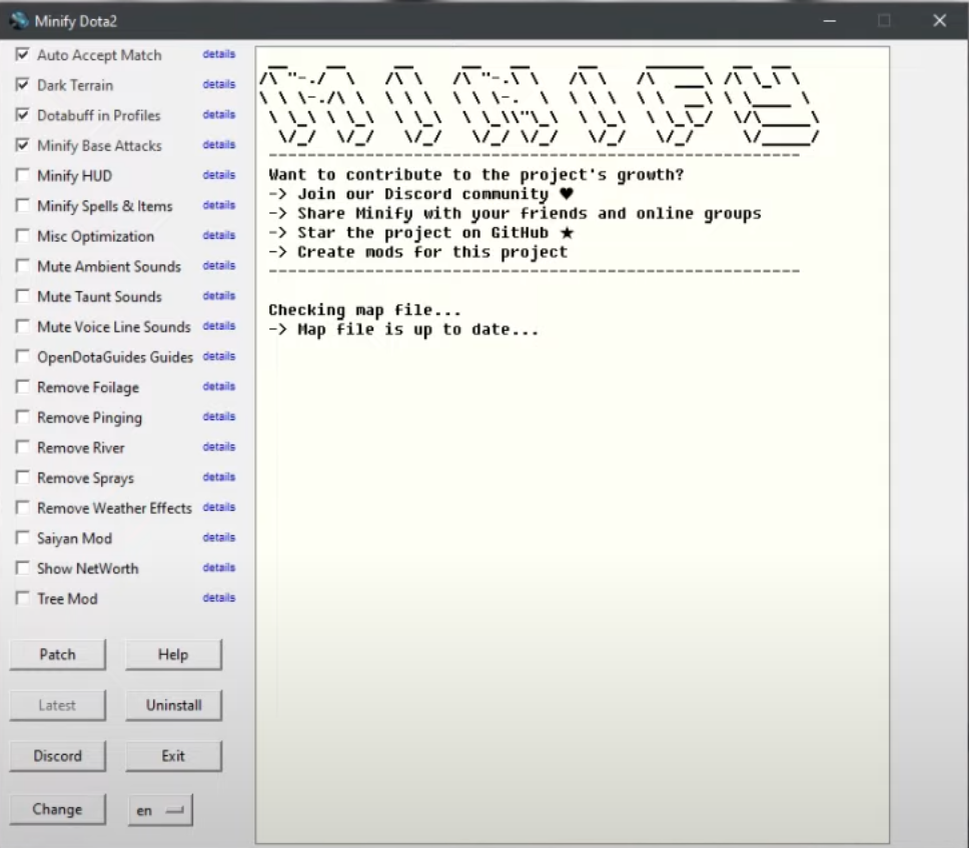Check Show NetWorth option
Image resolution: width=969 pixels, height=848 pixels.
(x=22, y=568)
